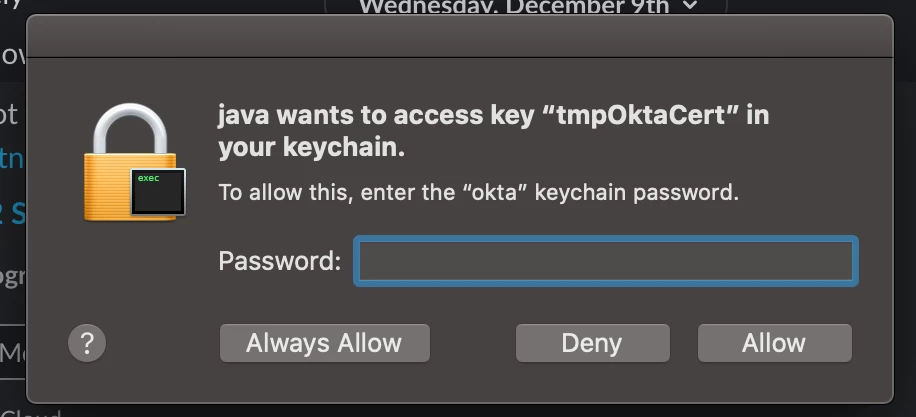Click the gold padlock icon

point(130,162)
